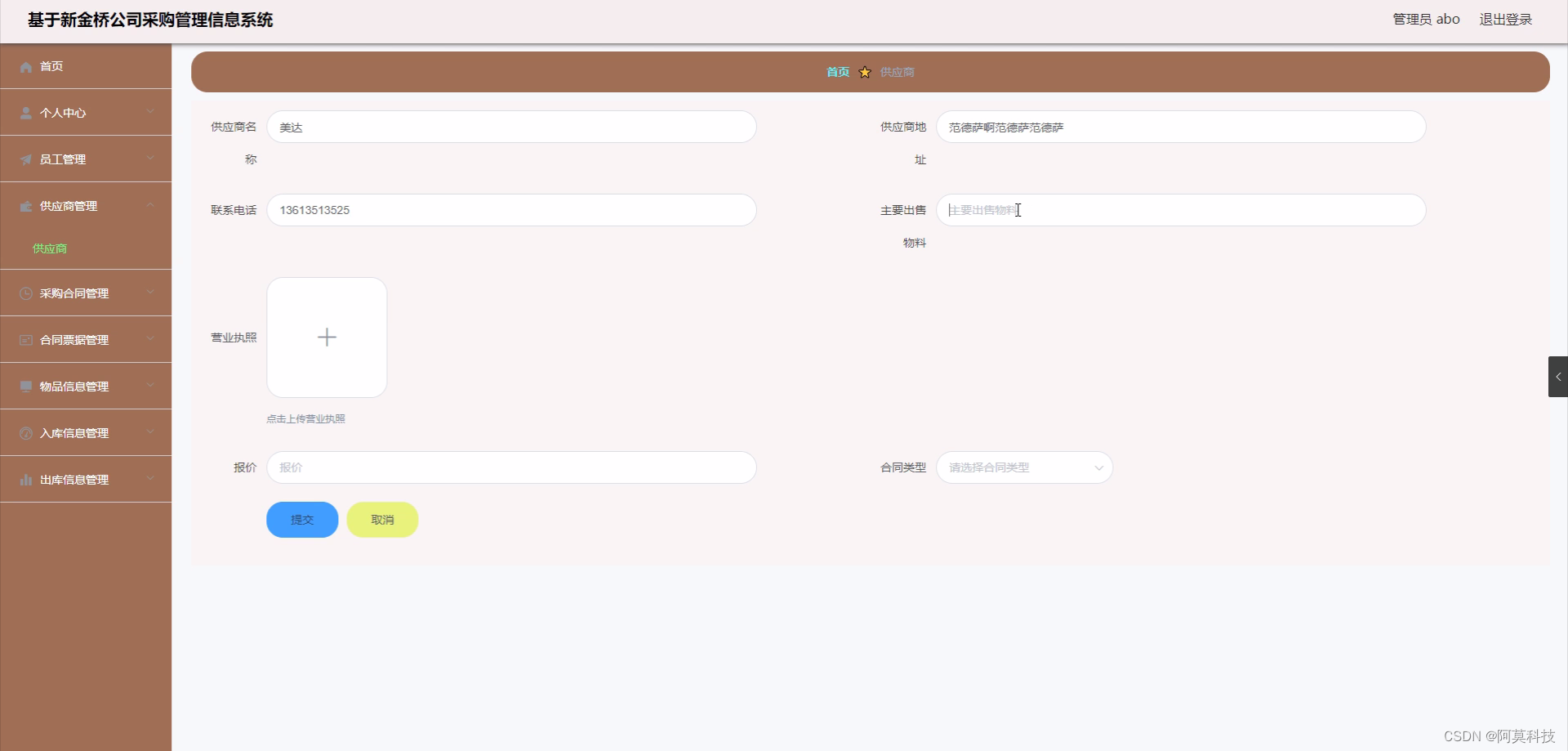Open the collapsed side panel arrow on the right edge
The width and height of the screenshot is (1568, 751).
1557,377
